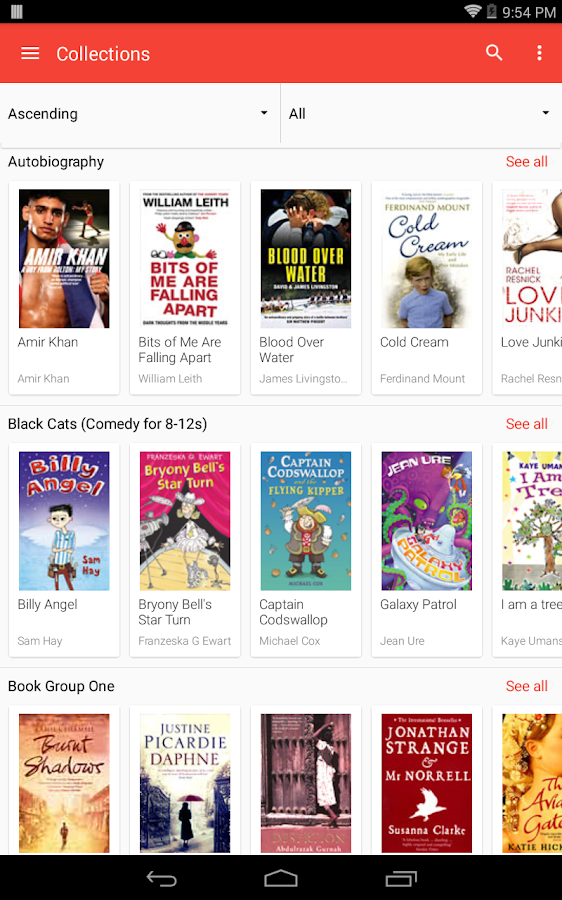Open the recent apps button
Screen dimensions: 562x900
(x=401, y=878)
